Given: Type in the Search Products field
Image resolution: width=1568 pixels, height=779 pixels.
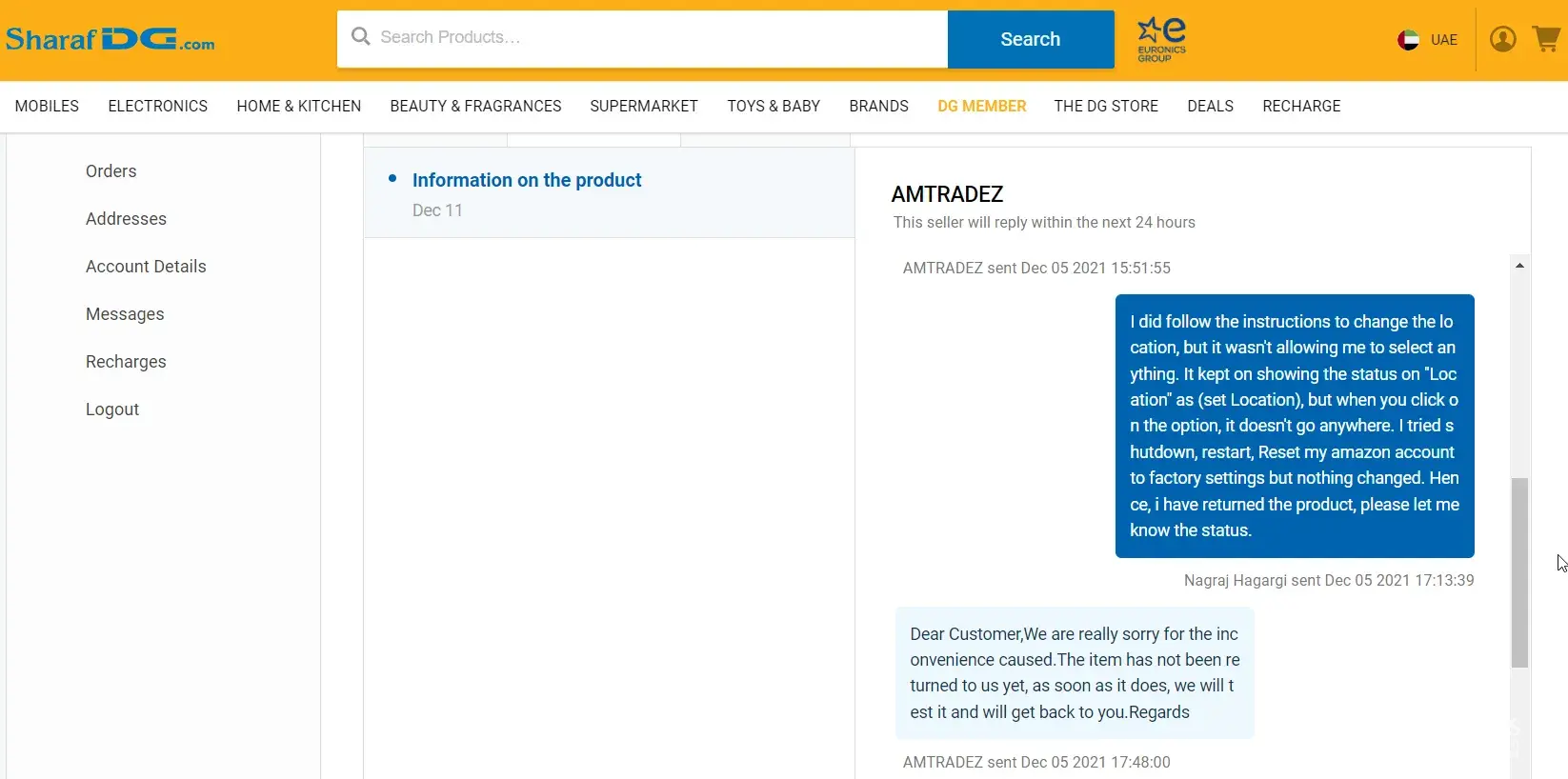Looking at the screenshot, I should (x=657, y=38).
